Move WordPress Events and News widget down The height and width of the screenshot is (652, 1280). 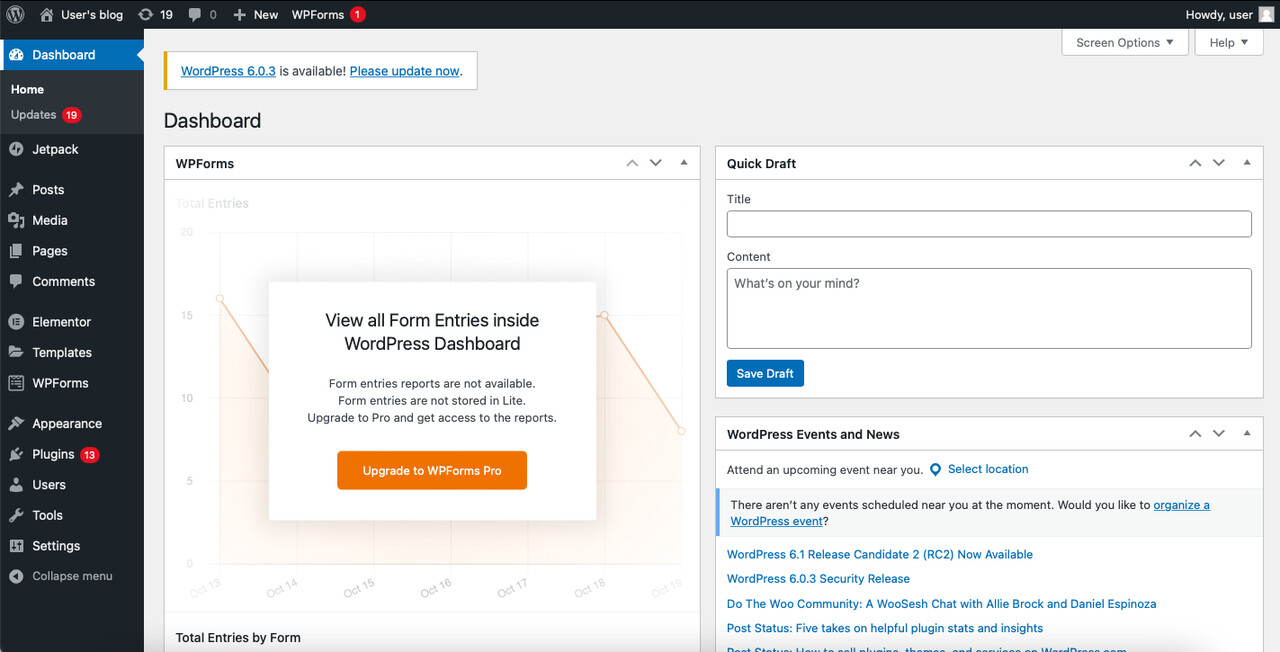[x=1219, y=434]
